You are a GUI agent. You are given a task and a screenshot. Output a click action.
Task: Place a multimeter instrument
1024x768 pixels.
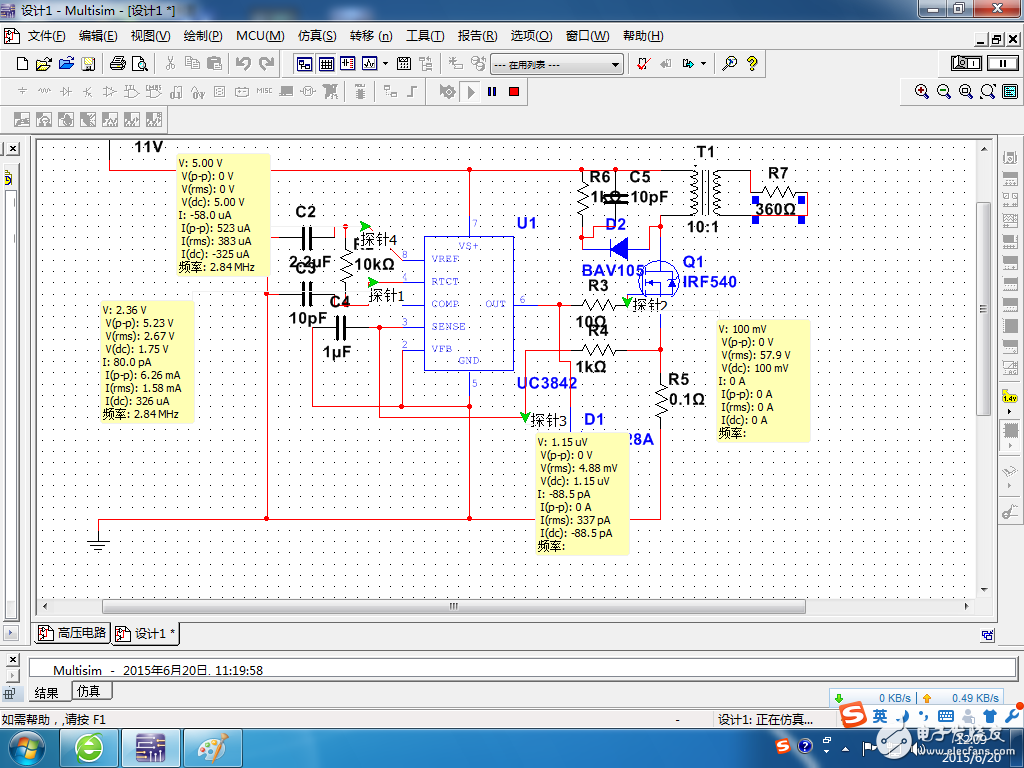point(1010,157)
